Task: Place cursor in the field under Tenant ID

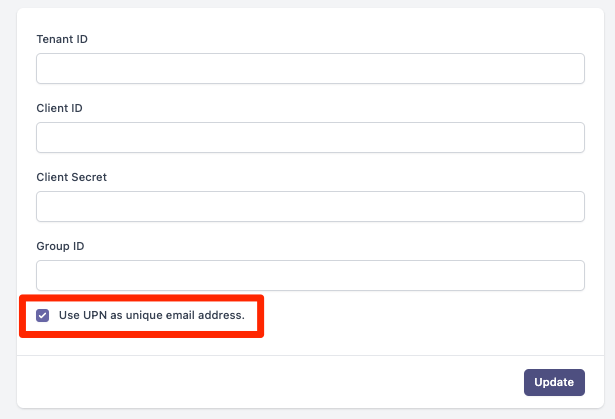Action: tap(310, 69)
